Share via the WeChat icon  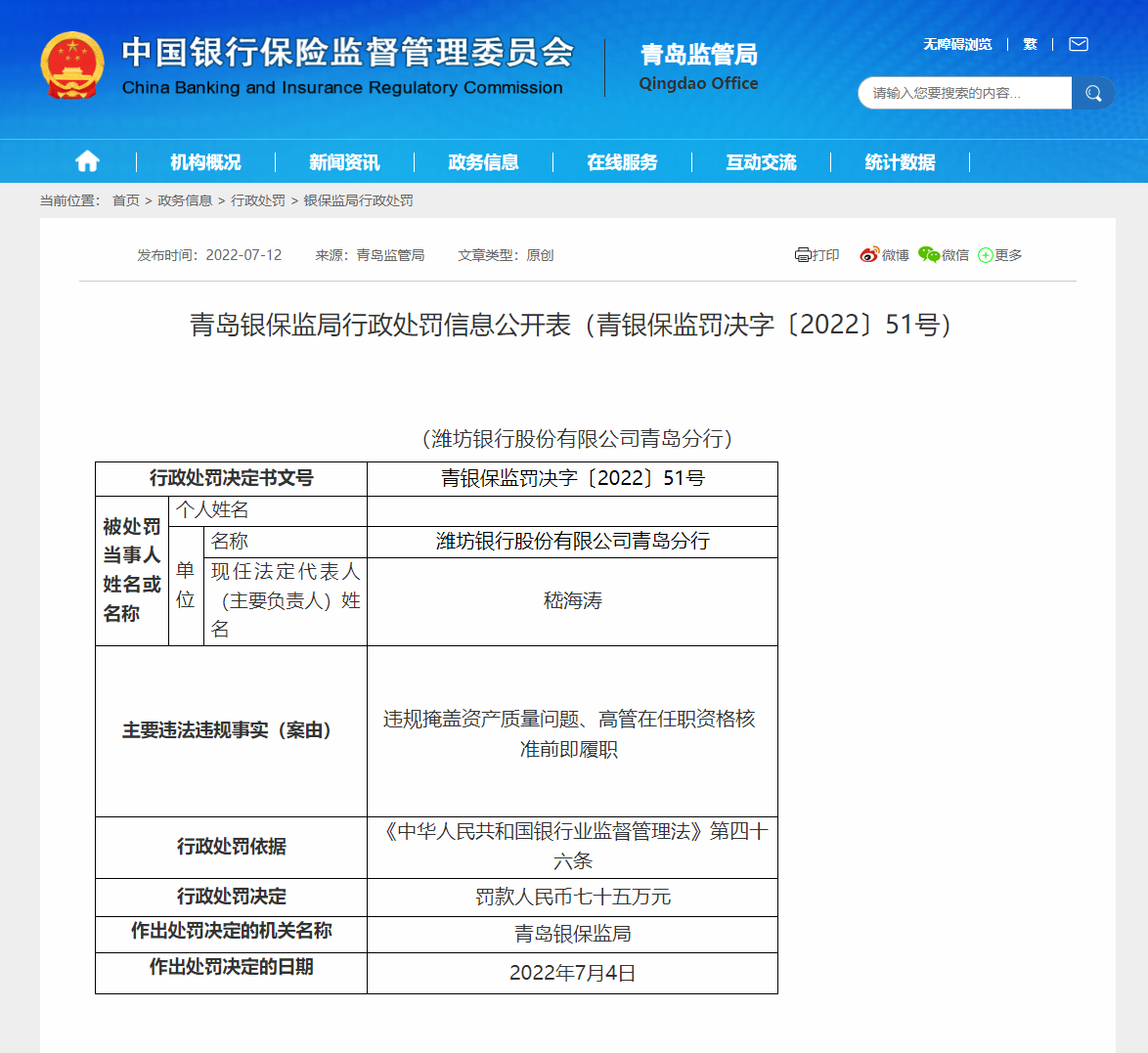coord(929,255)
